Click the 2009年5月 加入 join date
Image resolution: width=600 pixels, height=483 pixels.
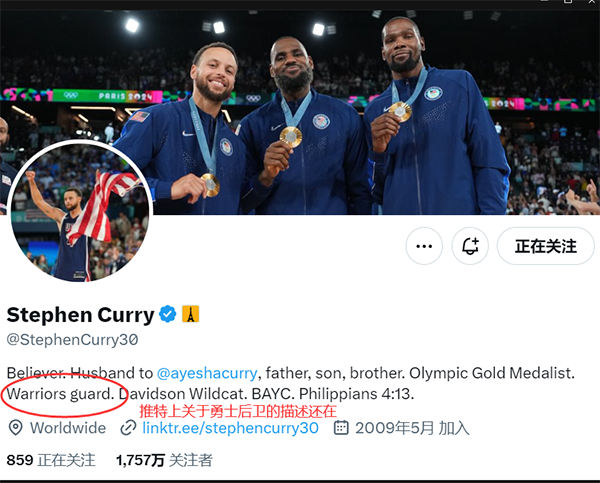[412, 428]
